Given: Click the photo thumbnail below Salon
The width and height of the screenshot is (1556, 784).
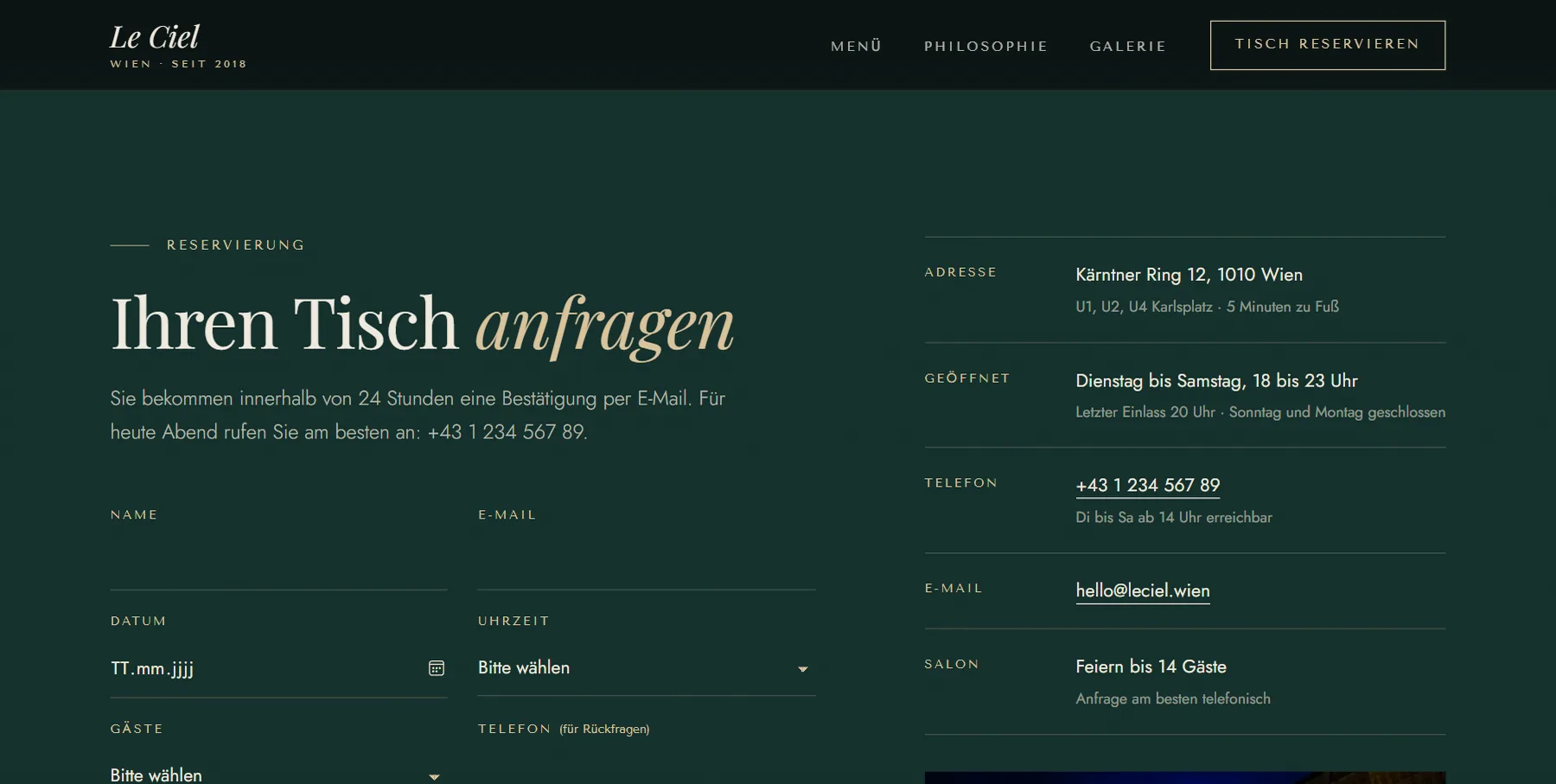Looking at the screenshot, I should coord(1185,778).
